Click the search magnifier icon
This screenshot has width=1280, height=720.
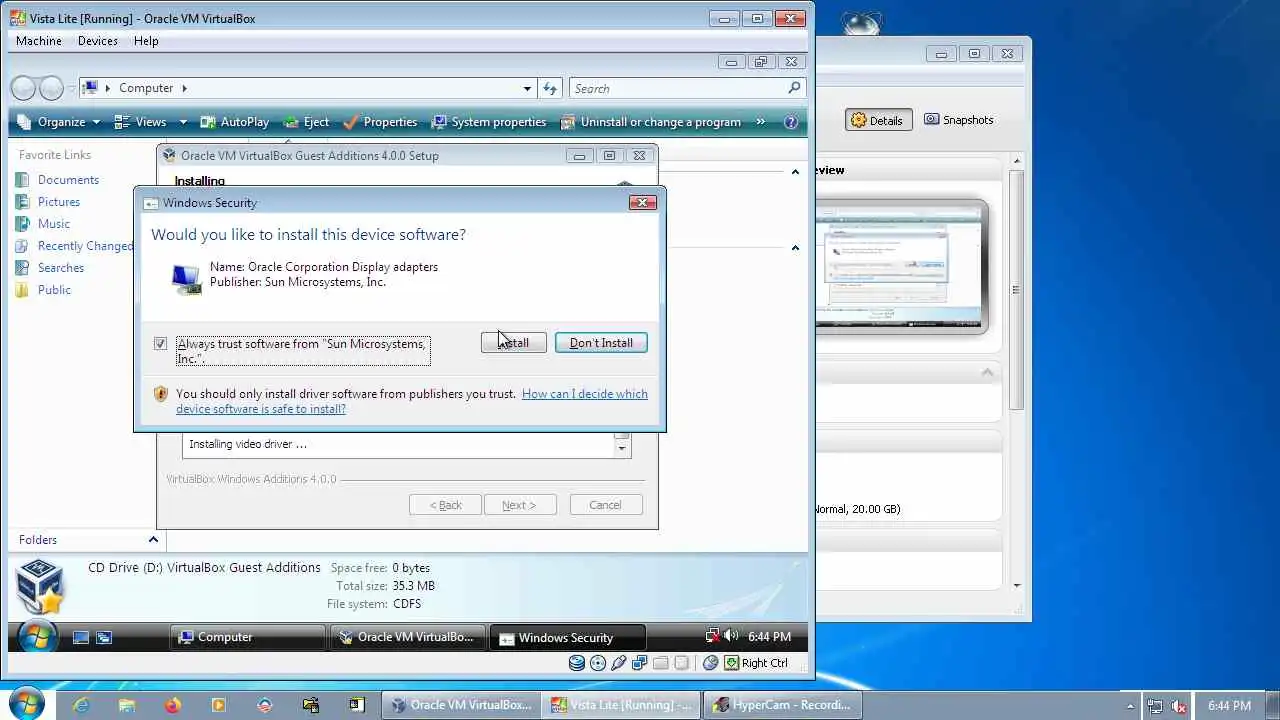(x=795, y=88)
